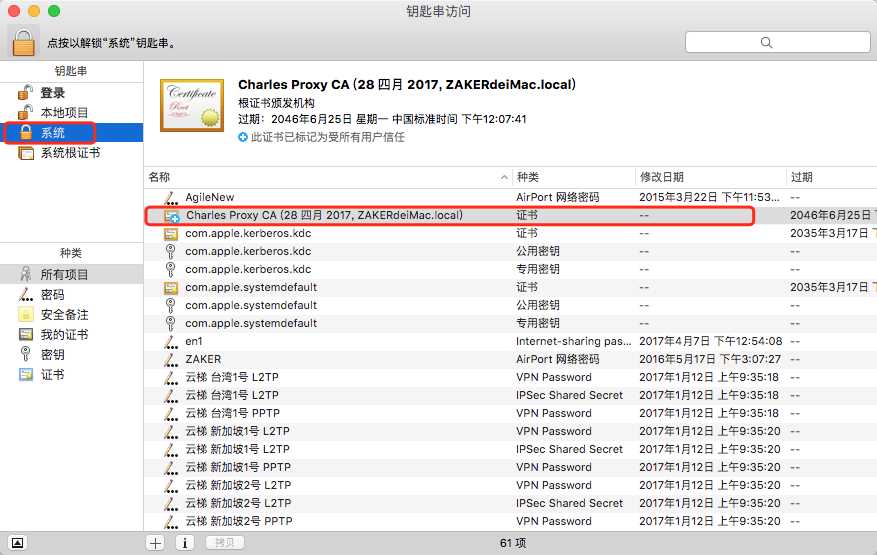Image resolution: width=877 pixels, height=555 pixels.
Task: Click key icon of com.apple.kerberos.kdc 公用密钥
Action: [x=171, y=251]
